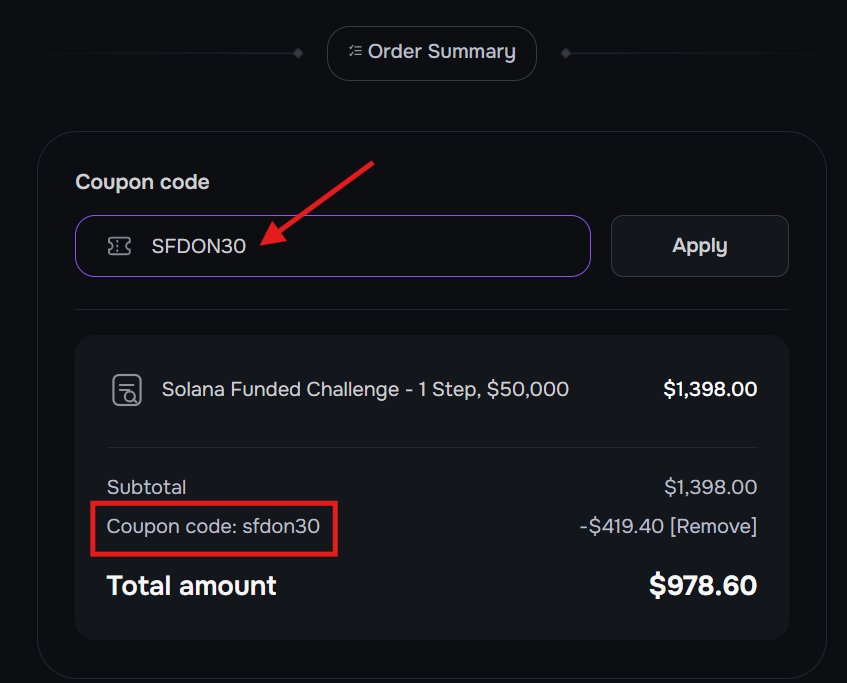Click the diamond marker right of Order Summary

click(x=565, y=52)
